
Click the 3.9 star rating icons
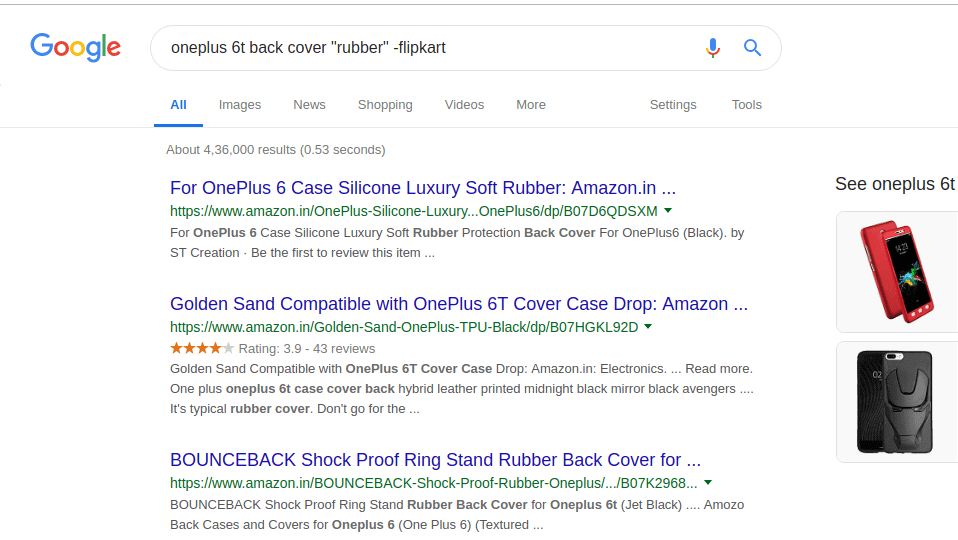[x=202, y=348]
